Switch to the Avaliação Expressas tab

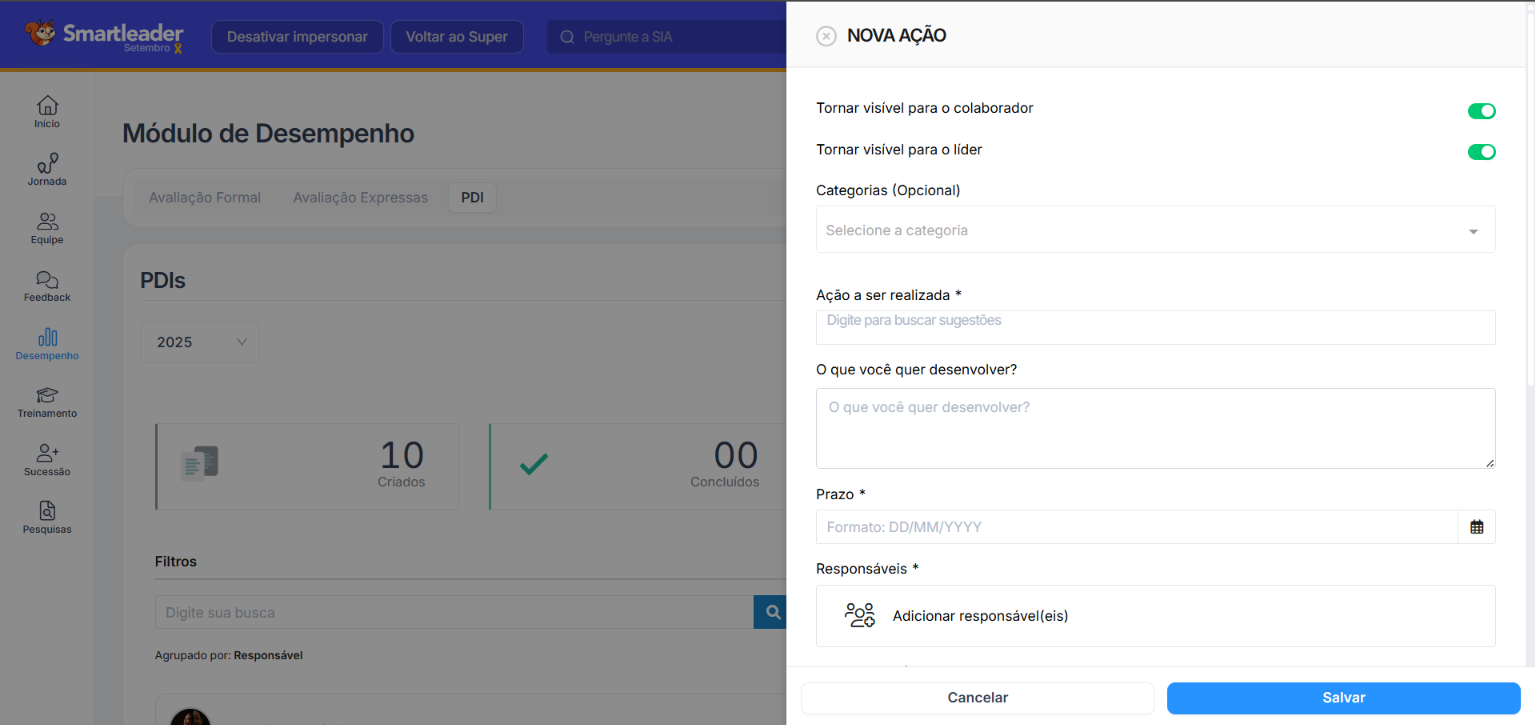tap(360, 198)
